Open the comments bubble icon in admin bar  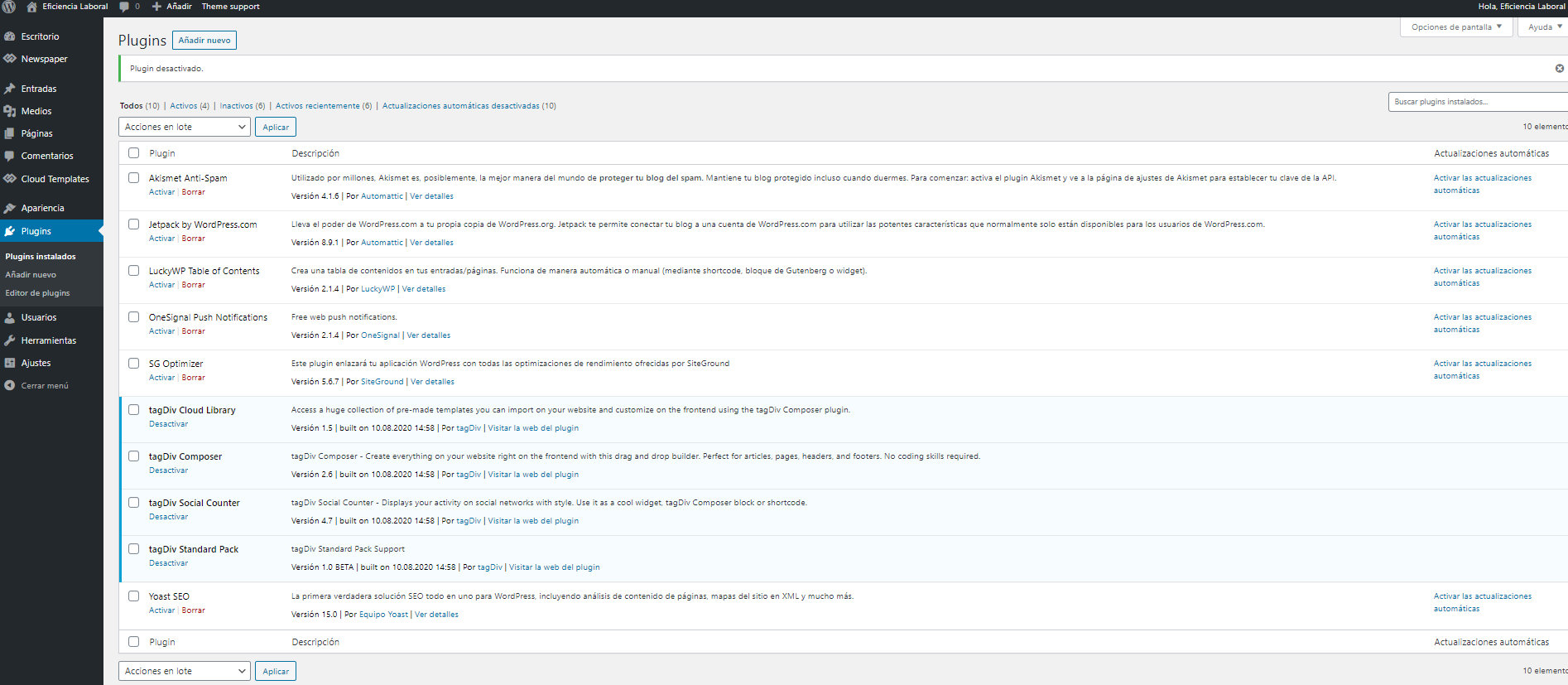124,7
